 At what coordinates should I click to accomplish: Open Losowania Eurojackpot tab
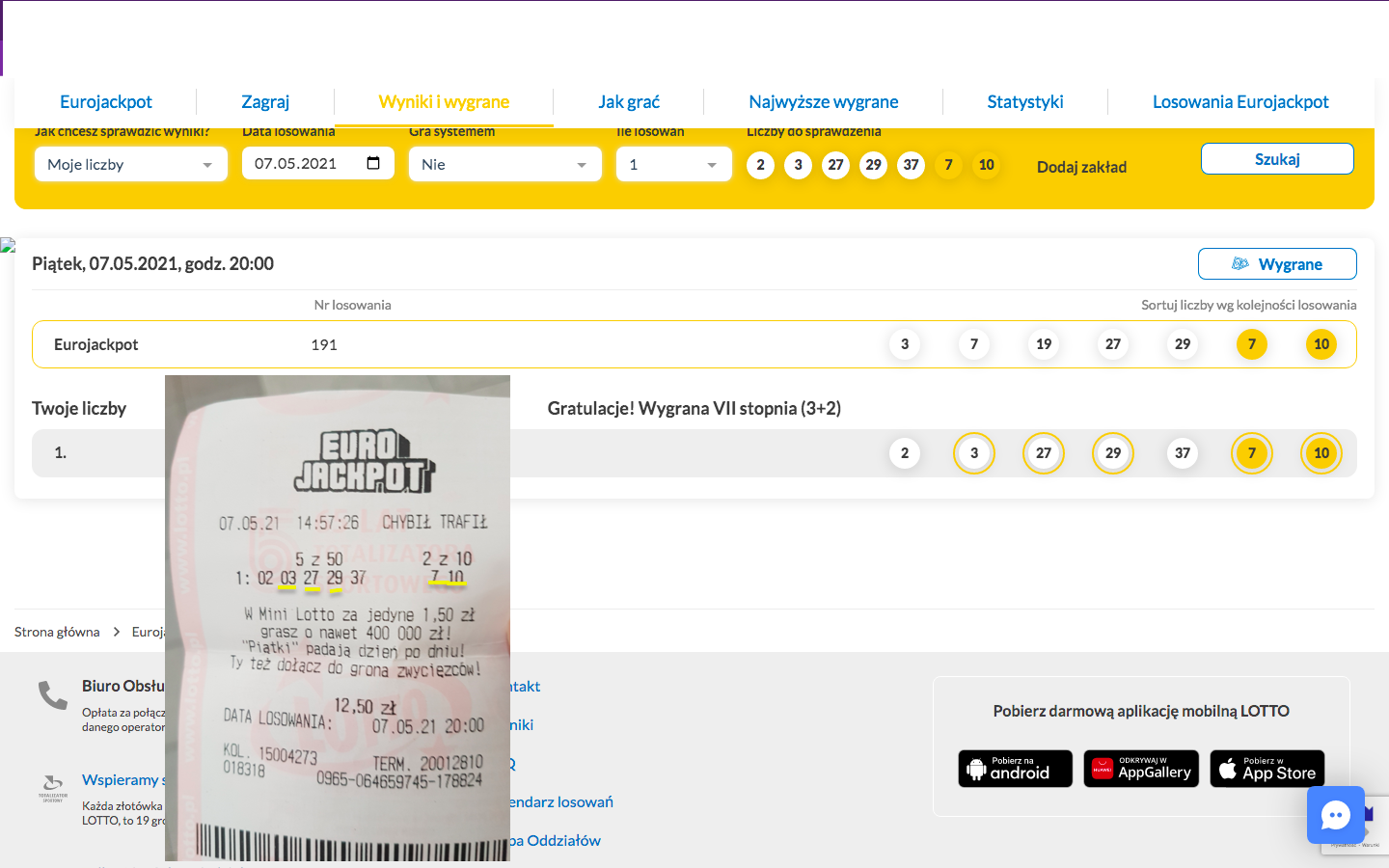point(1240,101)
